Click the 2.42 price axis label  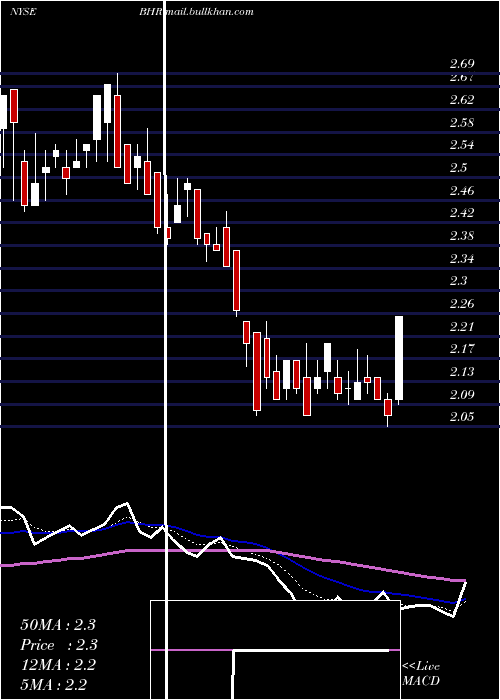(462, 212)
